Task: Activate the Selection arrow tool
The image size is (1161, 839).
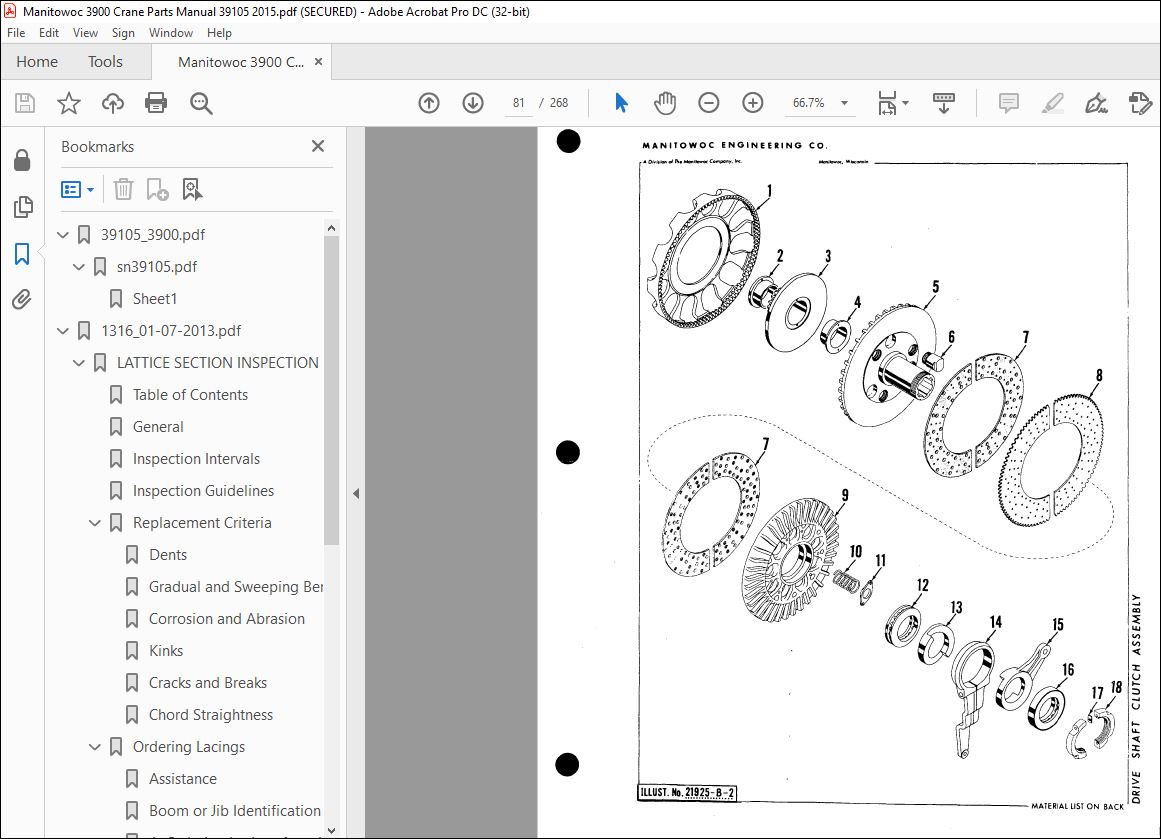Action: point(621,103)
